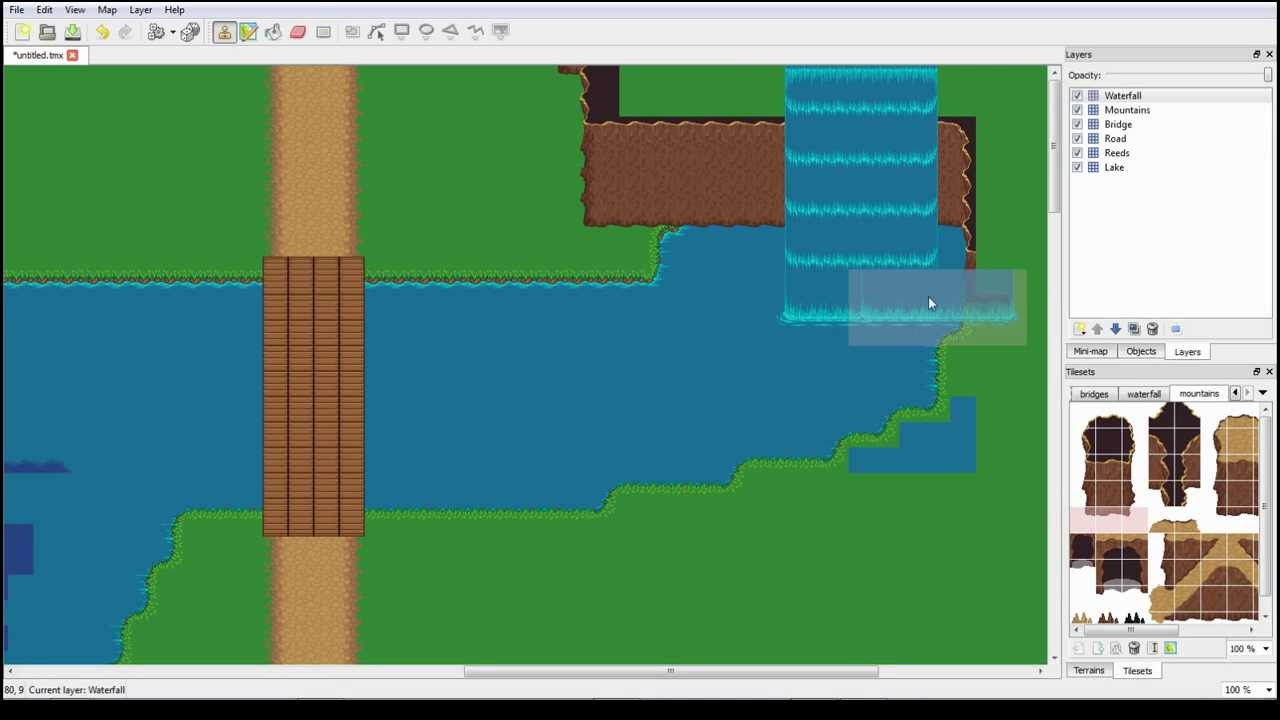Click the Remove Tileset trash icon
This screenshot has height=720, width=1280.
tap(1134, 649)
